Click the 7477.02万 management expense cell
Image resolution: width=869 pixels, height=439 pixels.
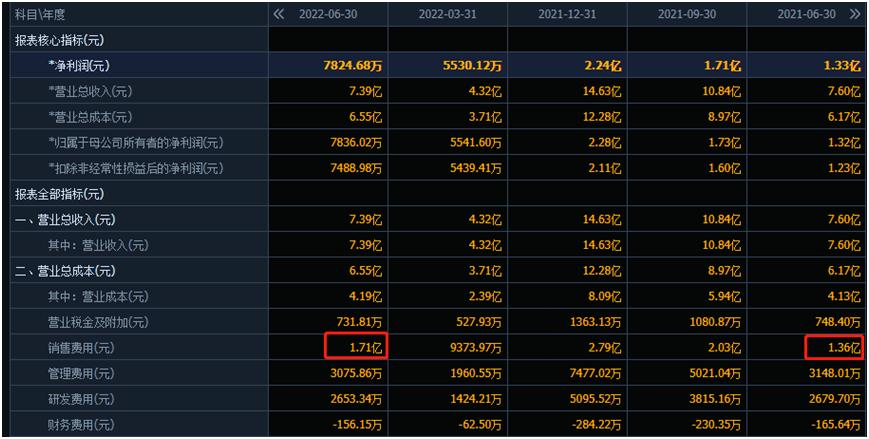point(594,374)
